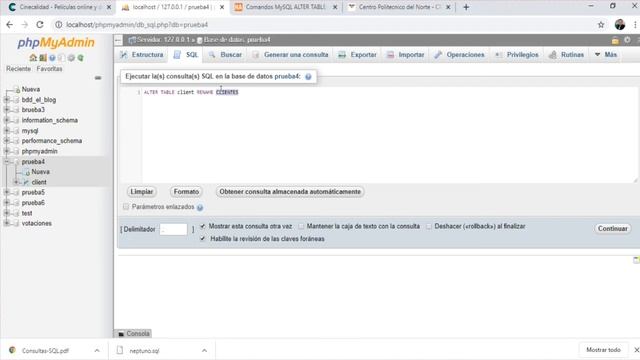Click the browser address bar
Viewport: 640px width, 360px height.
(322, 24)
